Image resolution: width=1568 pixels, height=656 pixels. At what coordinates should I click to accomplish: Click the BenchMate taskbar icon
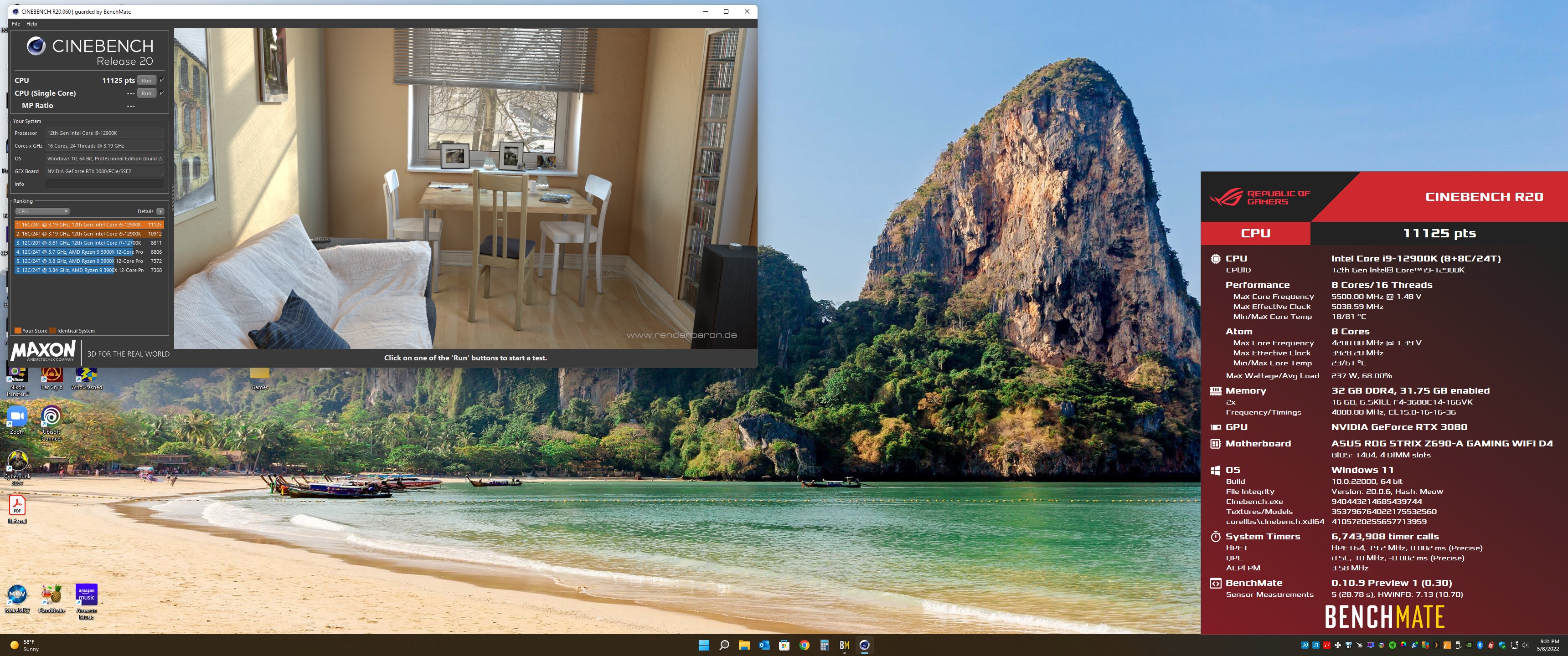tap(844, 645)
